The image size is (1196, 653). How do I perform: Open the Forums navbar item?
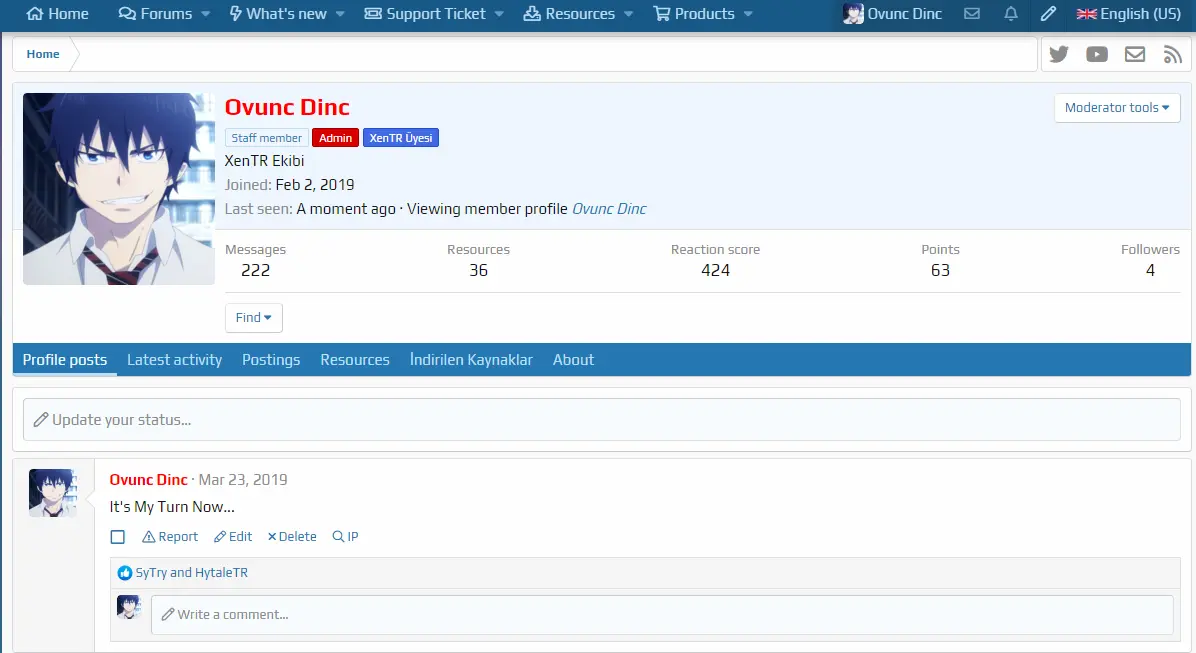tap(156, 14)
